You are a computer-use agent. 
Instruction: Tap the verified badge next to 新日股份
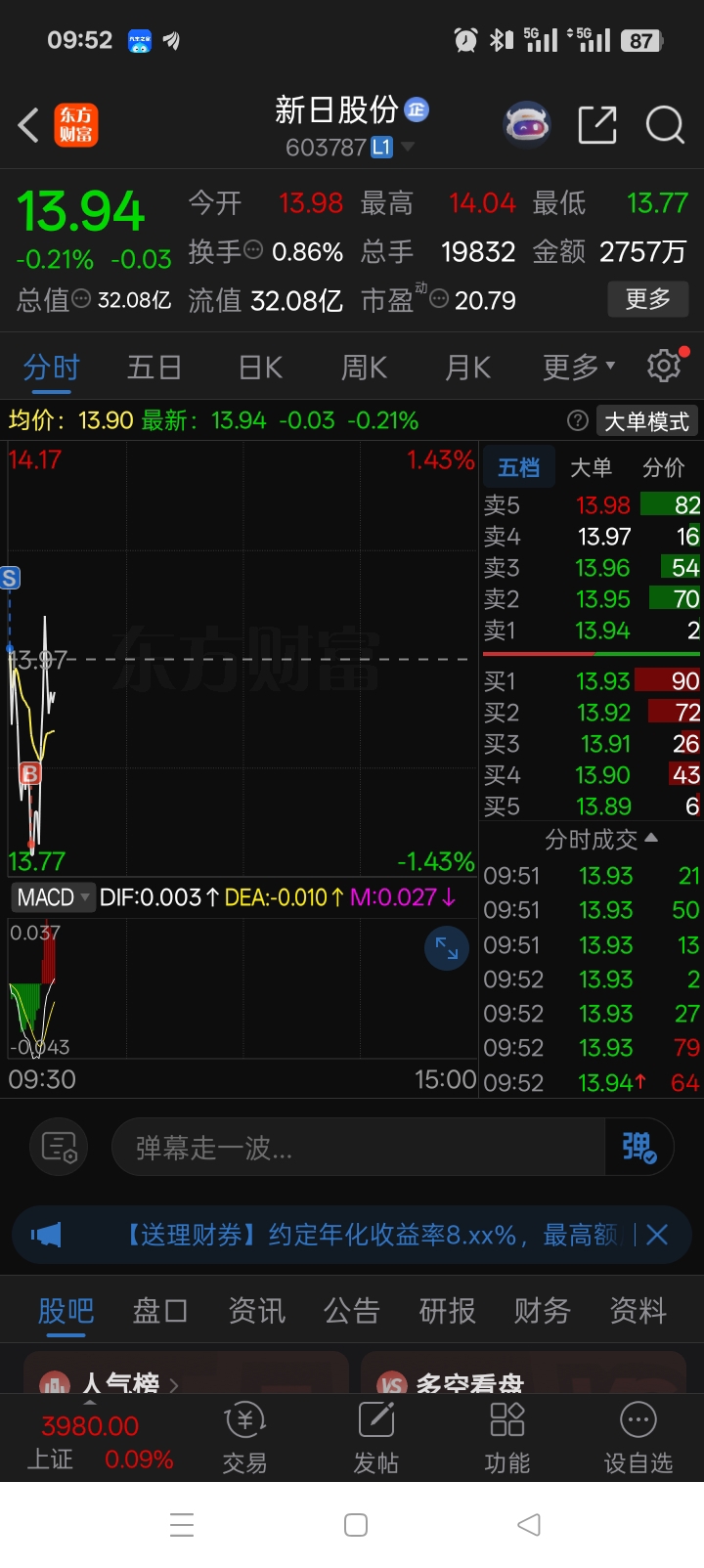[x=417, y=109]
